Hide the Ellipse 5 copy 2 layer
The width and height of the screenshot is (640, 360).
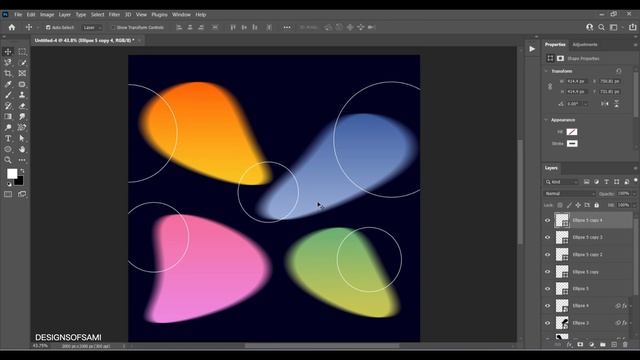click(x=548, y=255)
